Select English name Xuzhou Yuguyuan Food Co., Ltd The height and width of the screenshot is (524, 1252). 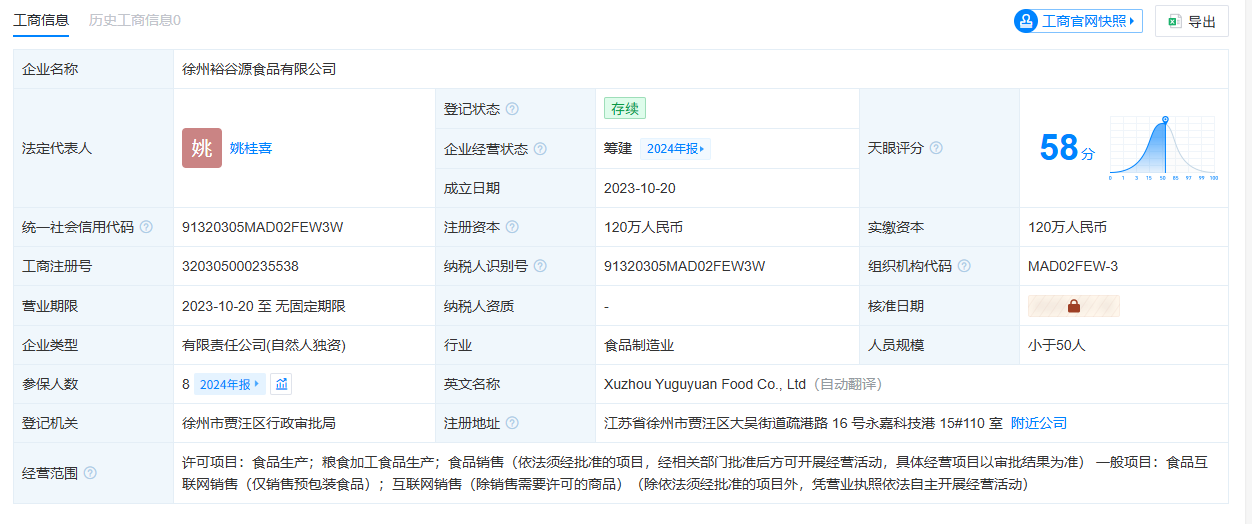[705, 384]
